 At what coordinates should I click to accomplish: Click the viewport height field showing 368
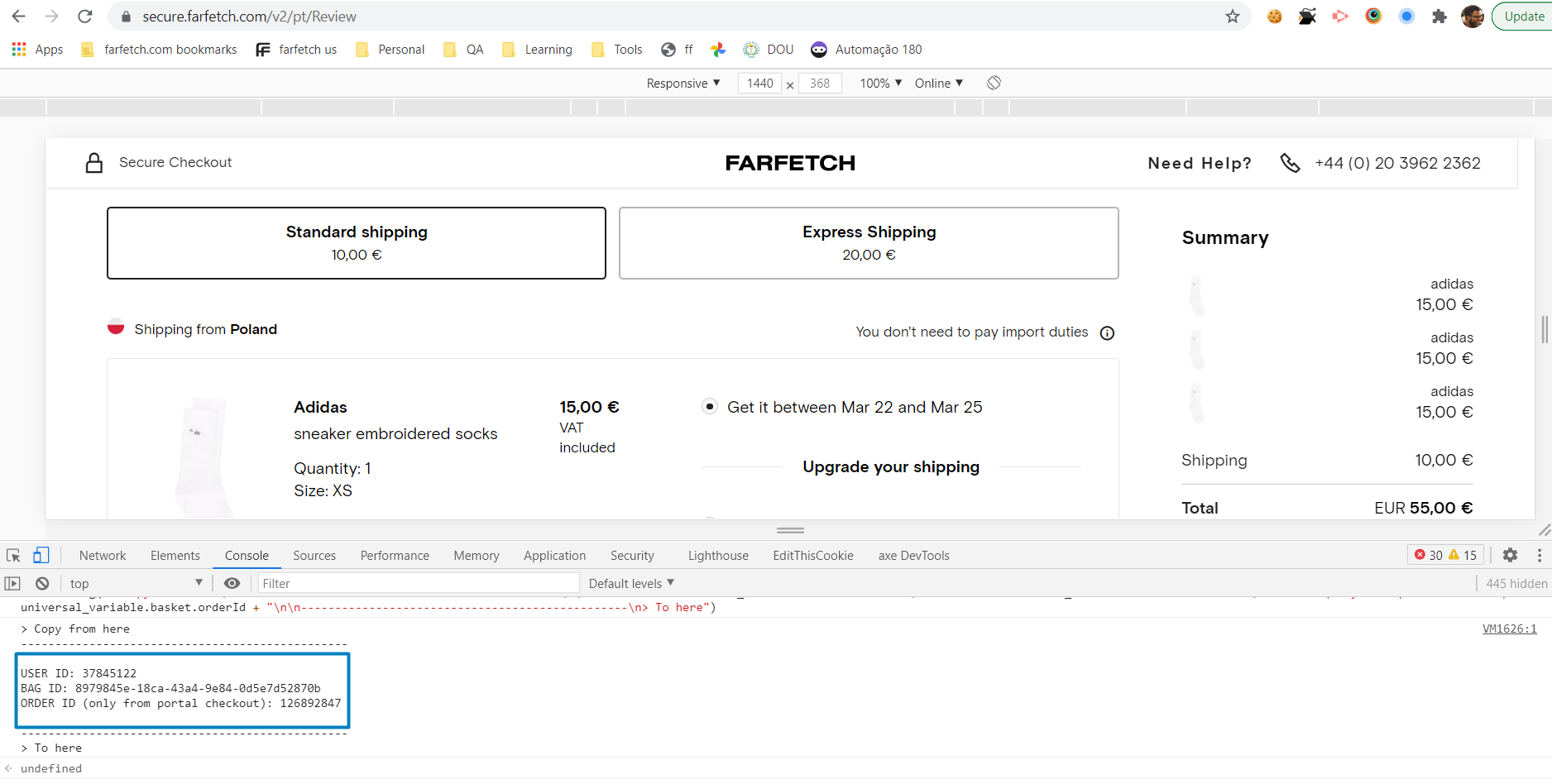820,83
